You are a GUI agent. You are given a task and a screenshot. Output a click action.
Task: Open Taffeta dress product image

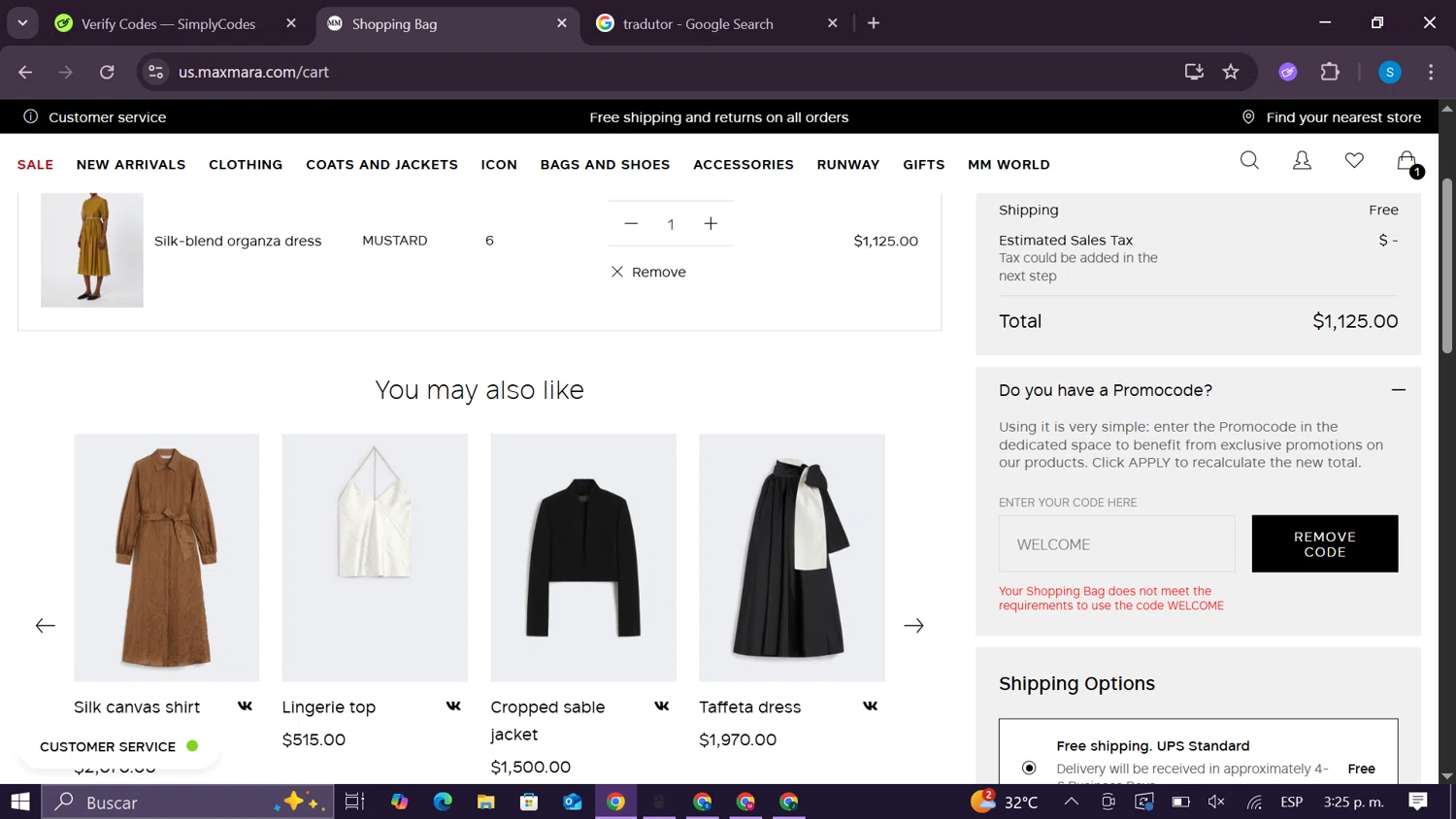click(792, 558)
